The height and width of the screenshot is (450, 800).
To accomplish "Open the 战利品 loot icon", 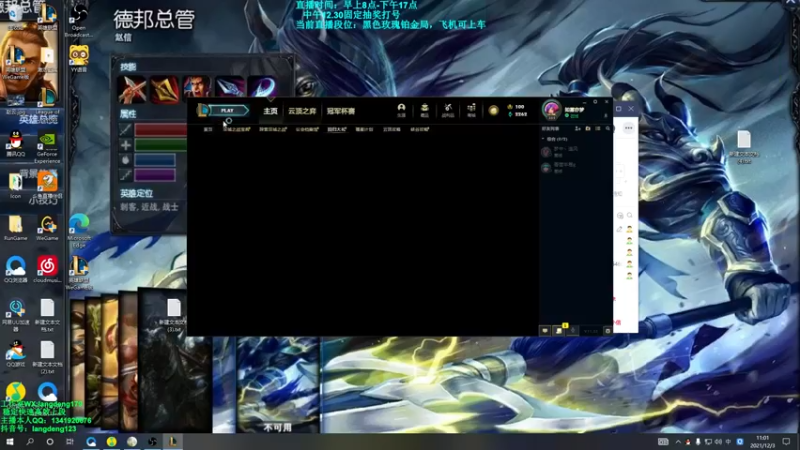I will (x=448, y=110).
